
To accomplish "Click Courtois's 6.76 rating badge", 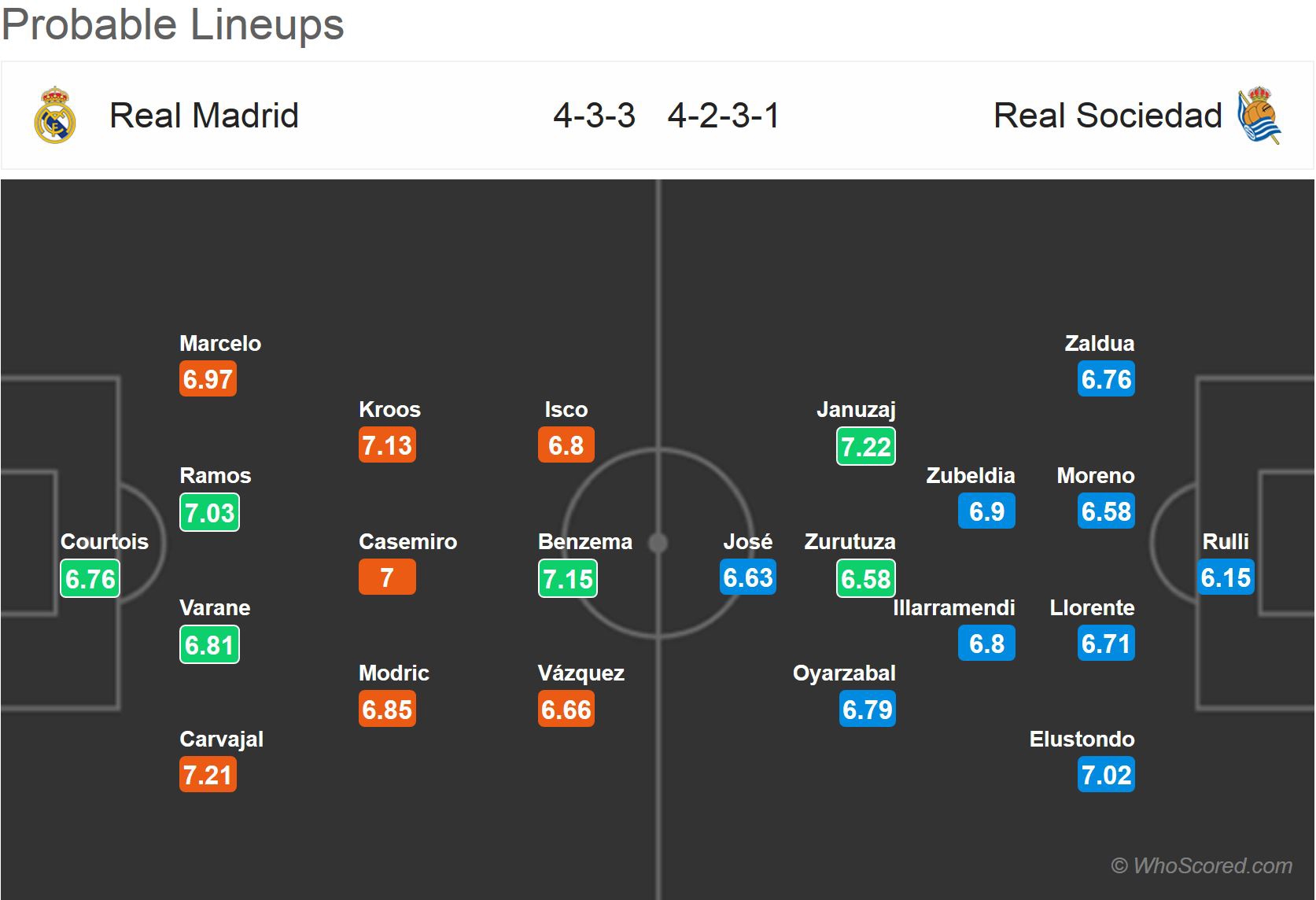I will pyautogui.click(x=90, y=579).
